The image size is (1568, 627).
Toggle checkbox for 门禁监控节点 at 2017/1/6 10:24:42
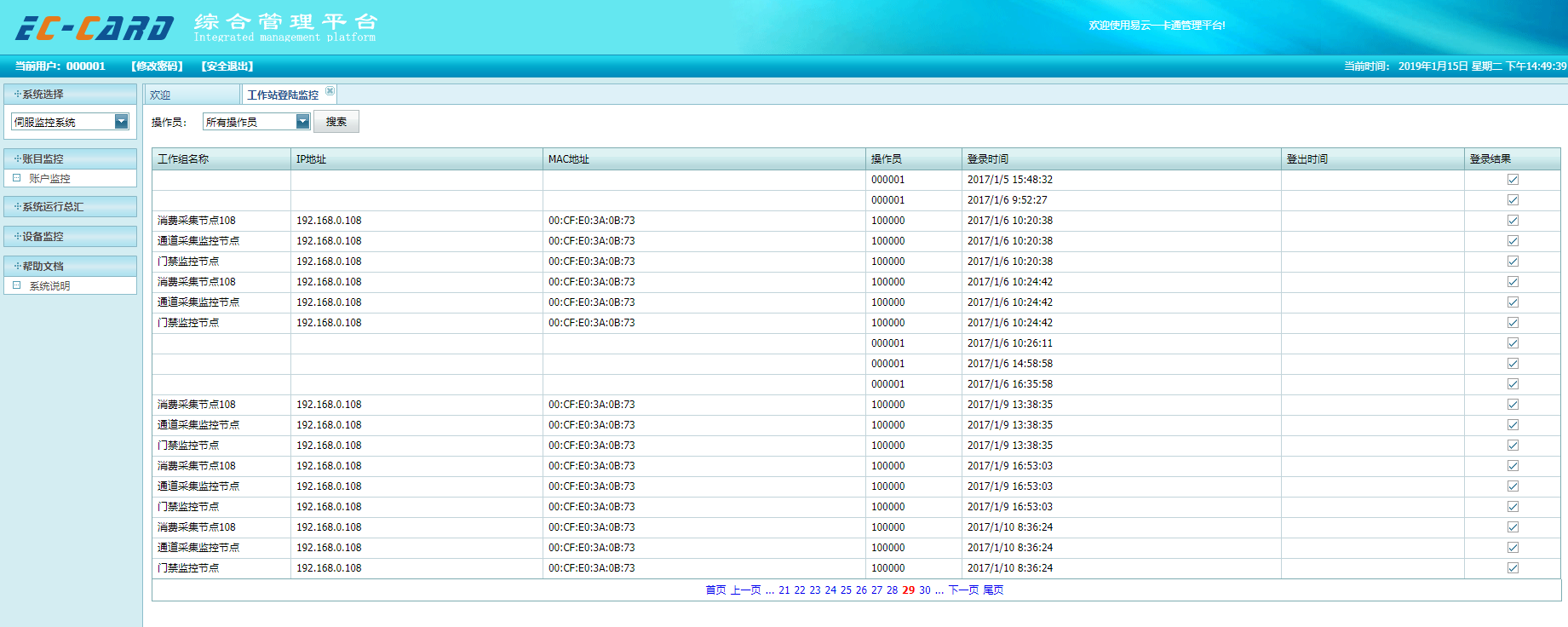pyautogui.click(x=1513, y=323)
